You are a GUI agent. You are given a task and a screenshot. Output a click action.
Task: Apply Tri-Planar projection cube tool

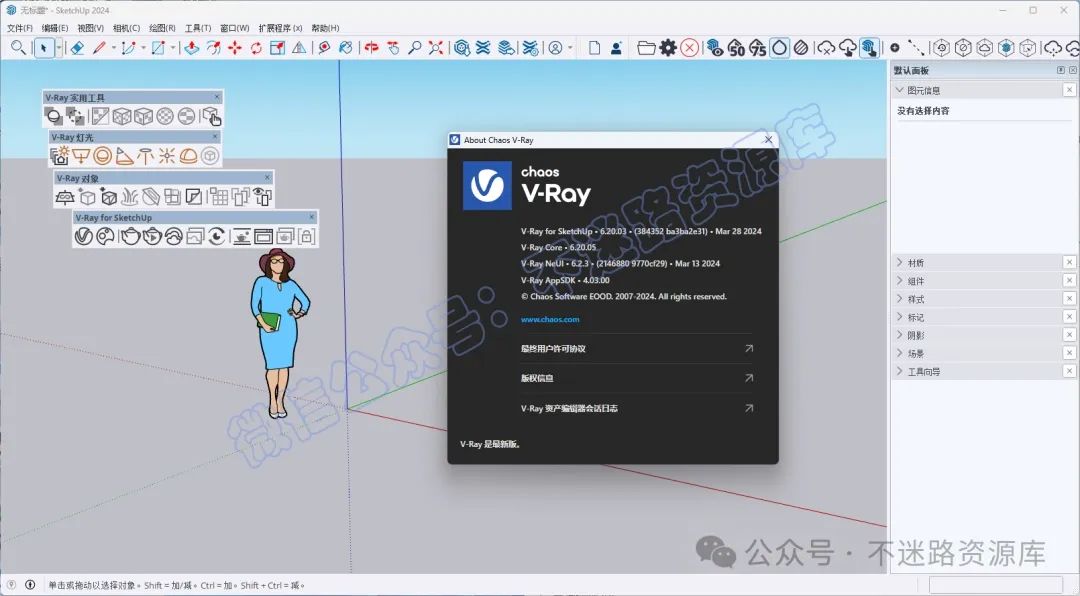tap(122, 116)
